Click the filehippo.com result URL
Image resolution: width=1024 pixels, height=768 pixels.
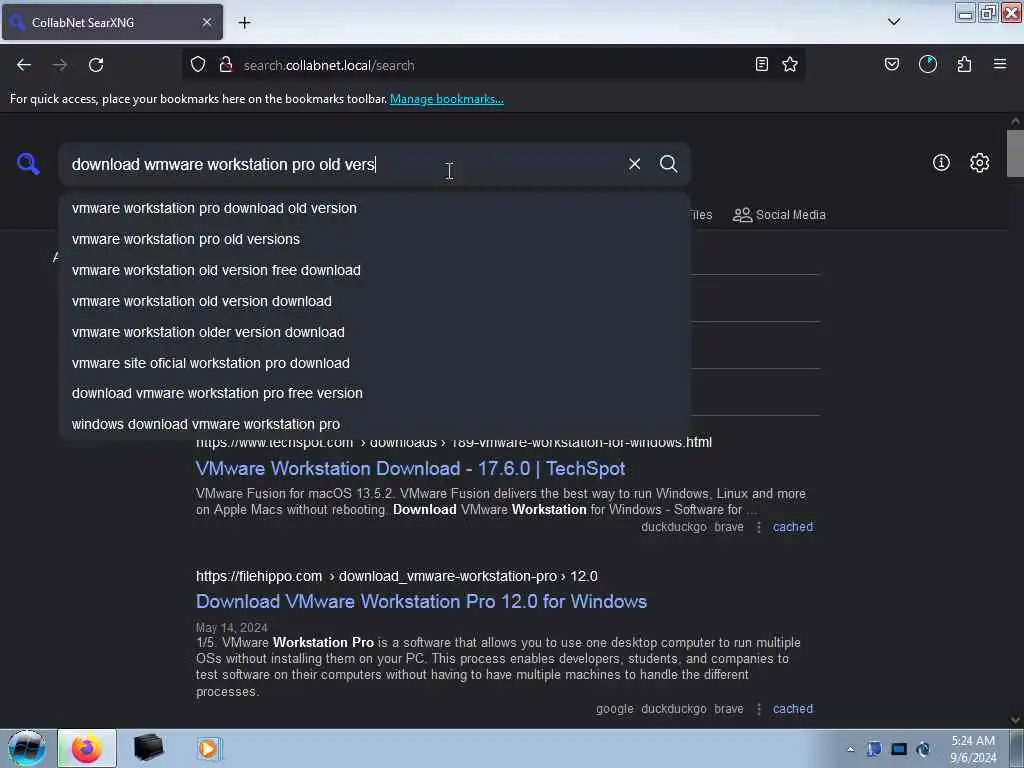396,576
